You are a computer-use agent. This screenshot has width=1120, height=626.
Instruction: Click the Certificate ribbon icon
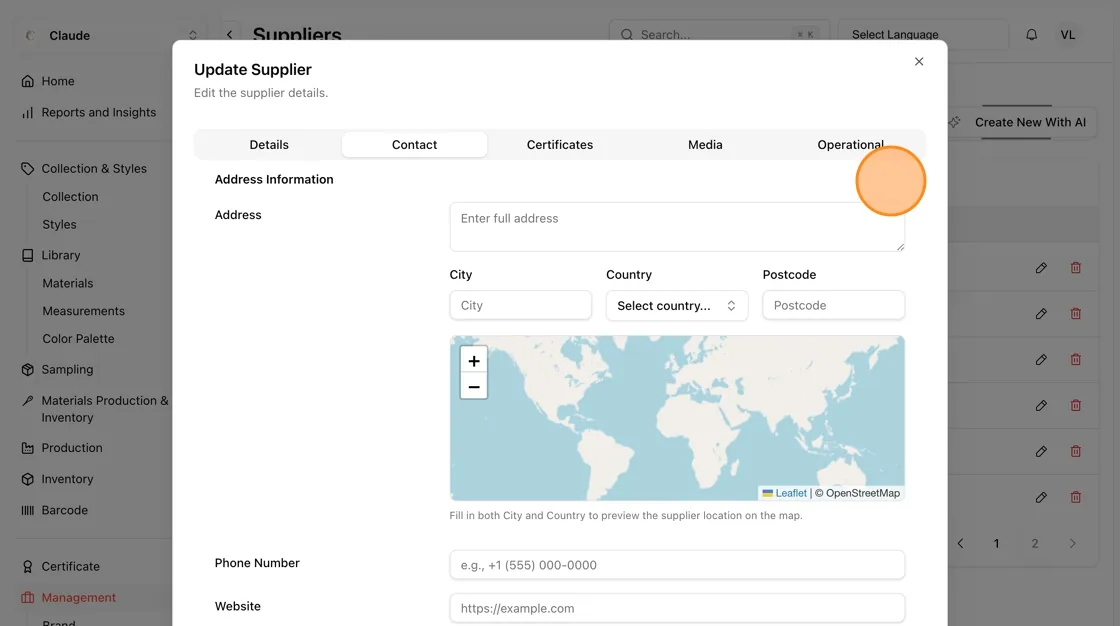pos(28,567)
